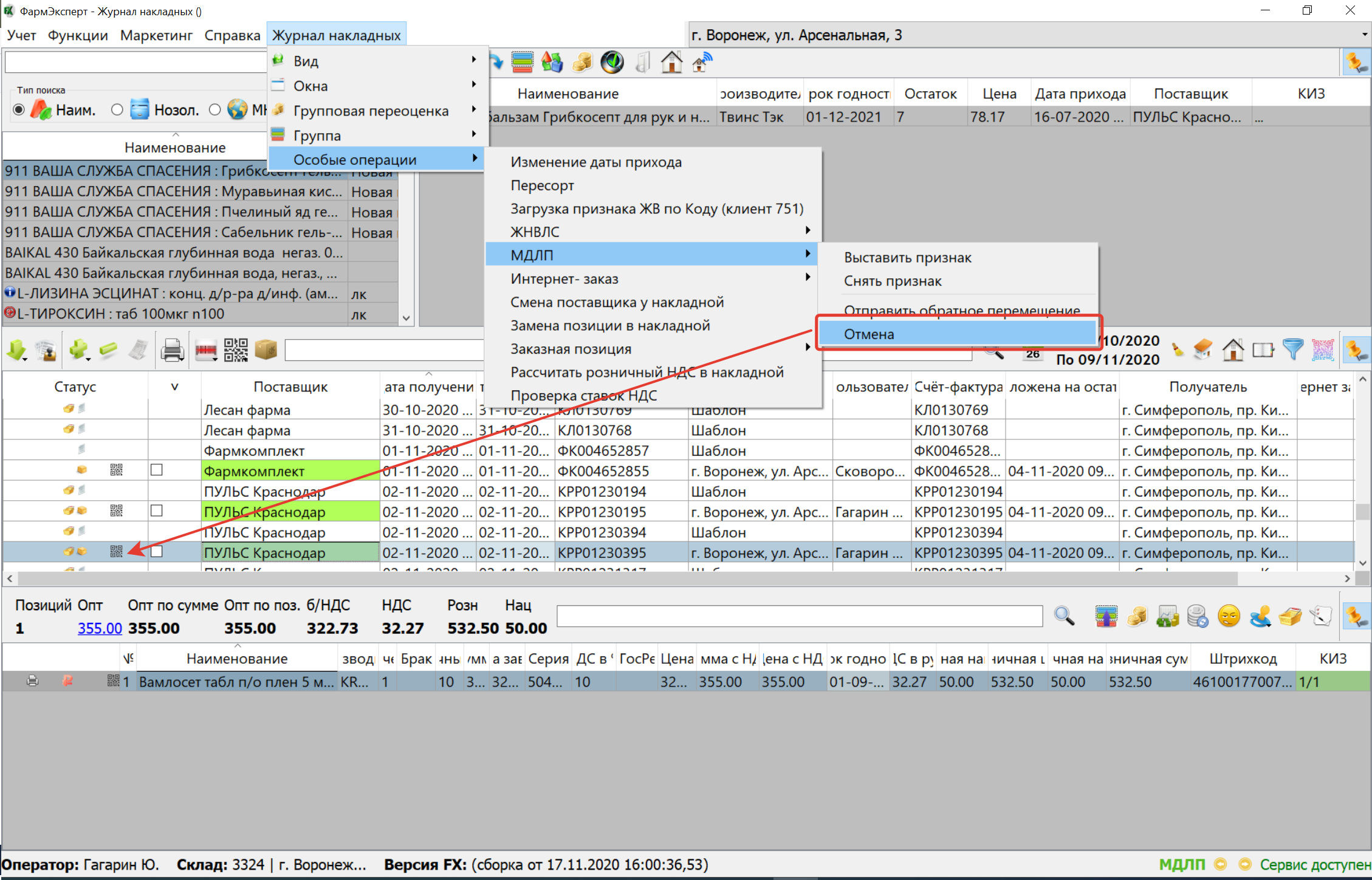
Task: Open the pharmacy address dropdown at top
Action: click(x=1364, y=35)
